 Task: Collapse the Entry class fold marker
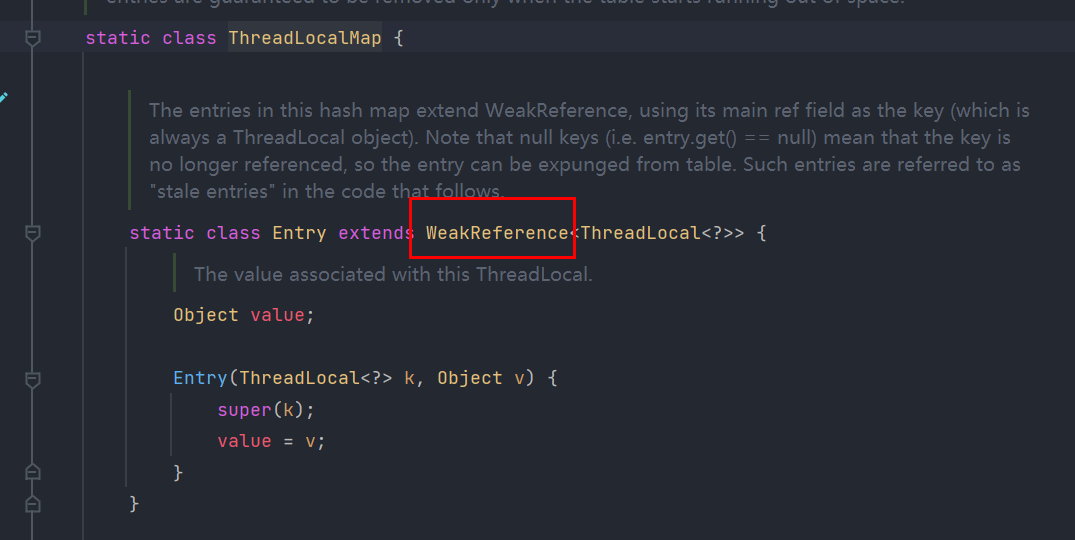pyautogui.click(x=32, y=233)
